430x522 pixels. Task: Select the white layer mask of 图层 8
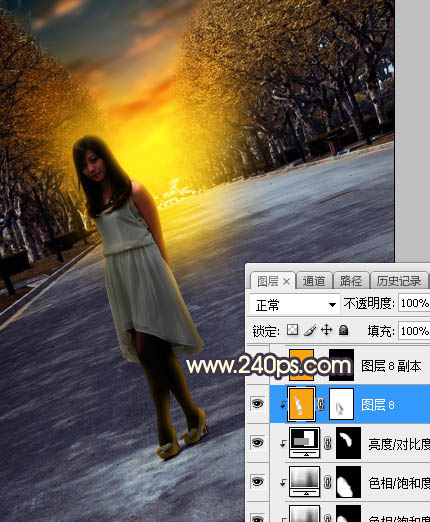(341, 404)
